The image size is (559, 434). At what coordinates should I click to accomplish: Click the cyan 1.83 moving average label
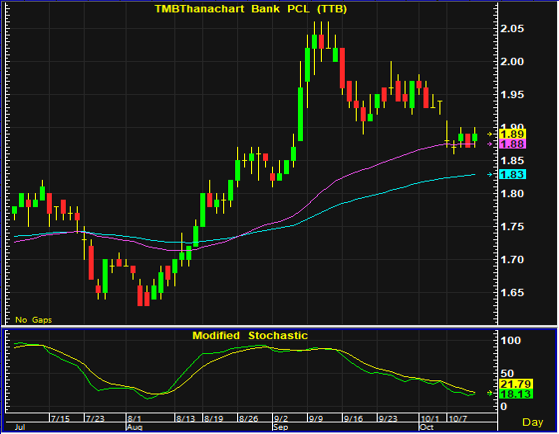pos(513,174)
